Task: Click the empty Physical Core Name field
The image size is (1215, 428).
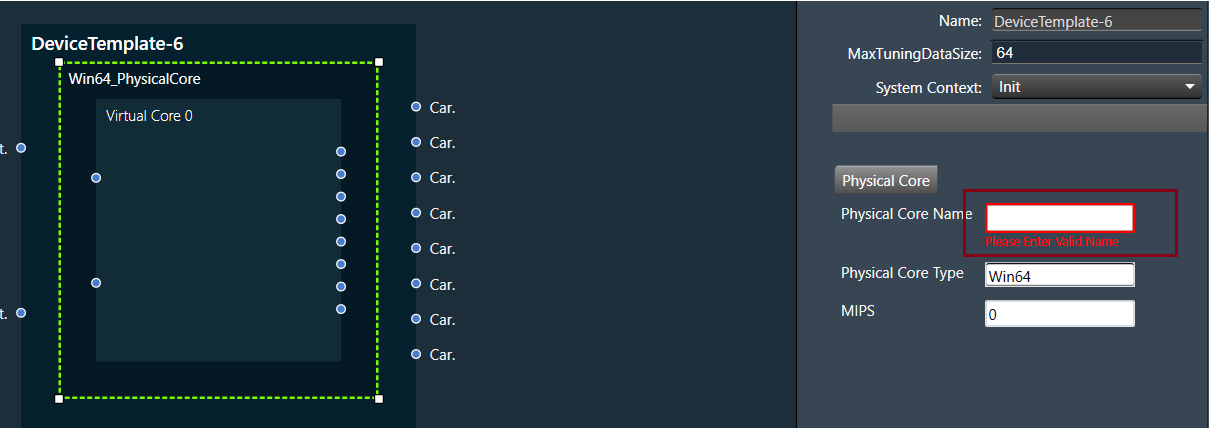Action: (1060, 218)
